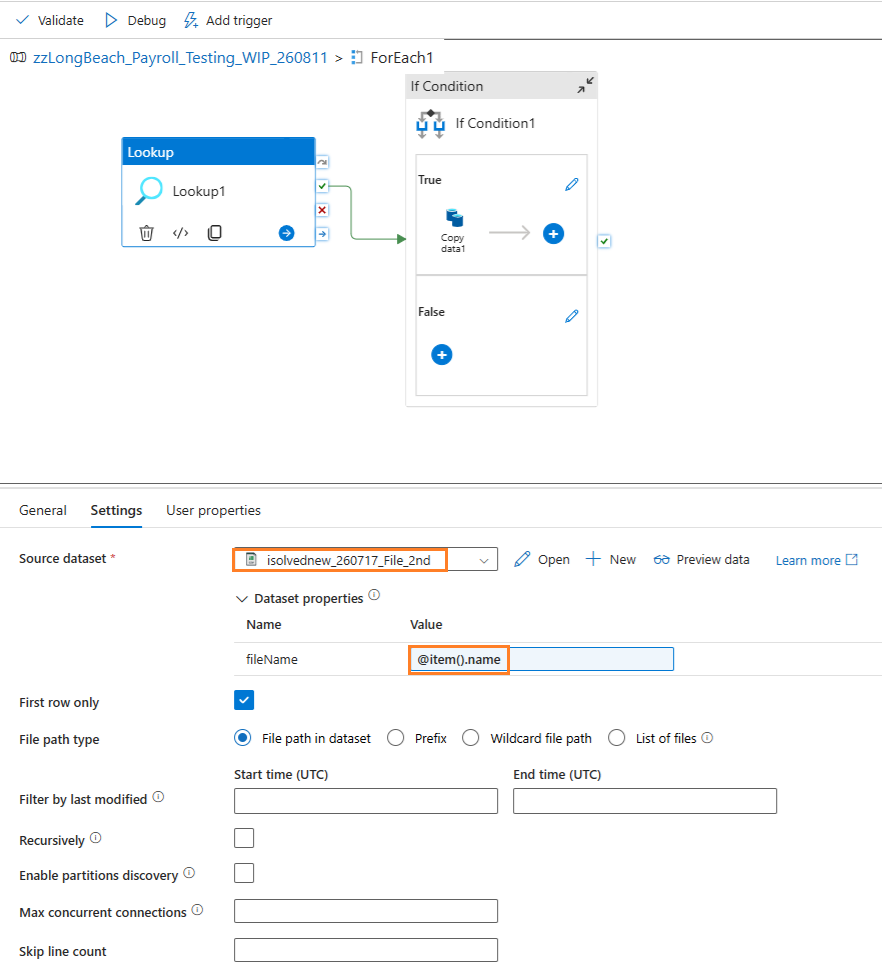Select Wildcard file path option
The height and width of the screenshot is (972, 882).
point(471,738)
